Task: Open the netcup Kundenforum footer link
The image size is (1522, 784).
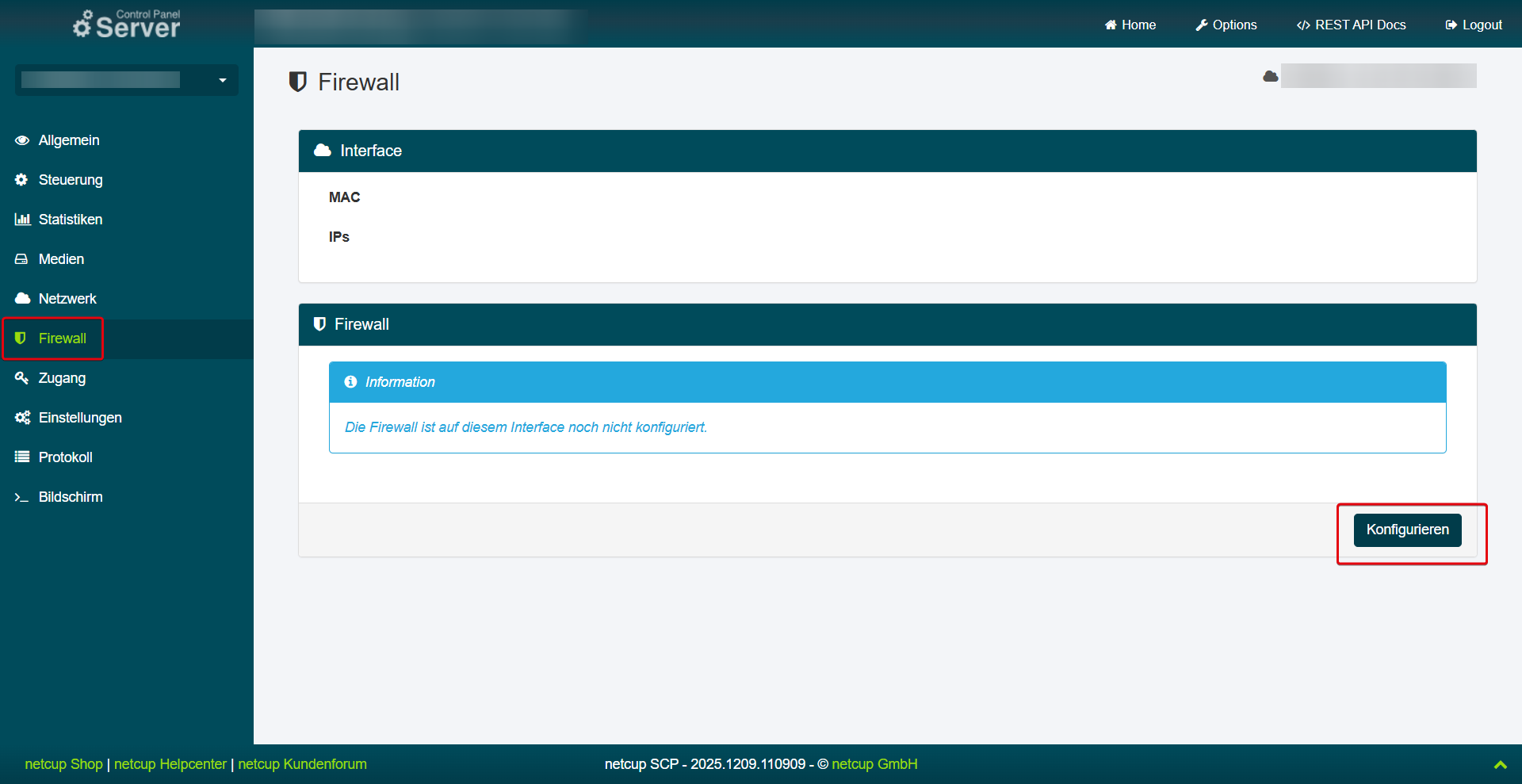Action: coord(302,764)
